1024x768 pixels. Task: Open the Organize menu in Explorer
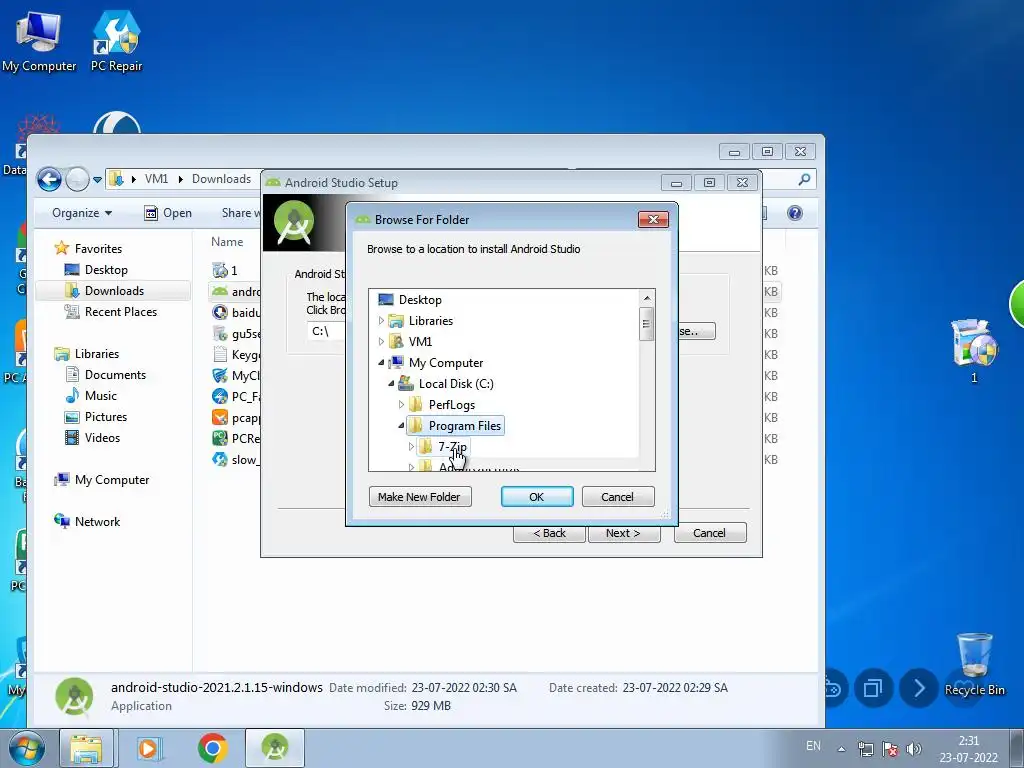coord(82,213)
